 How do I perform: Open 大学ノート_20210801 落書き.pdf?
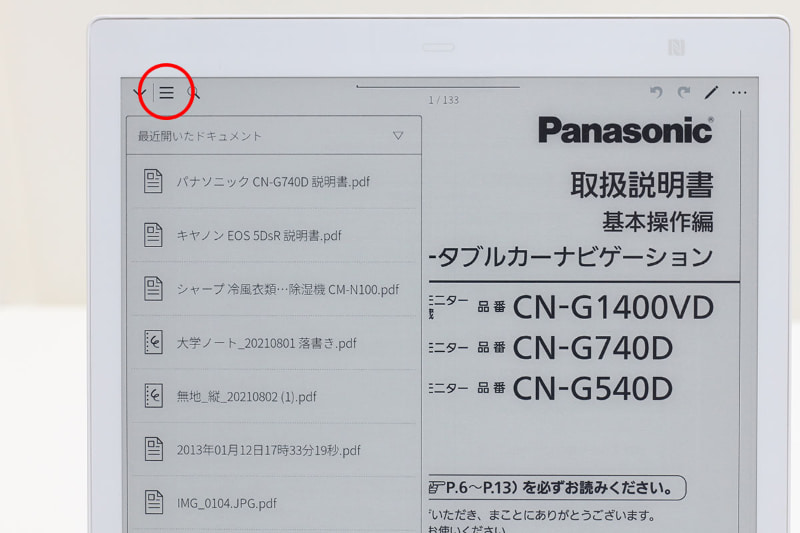273,343
